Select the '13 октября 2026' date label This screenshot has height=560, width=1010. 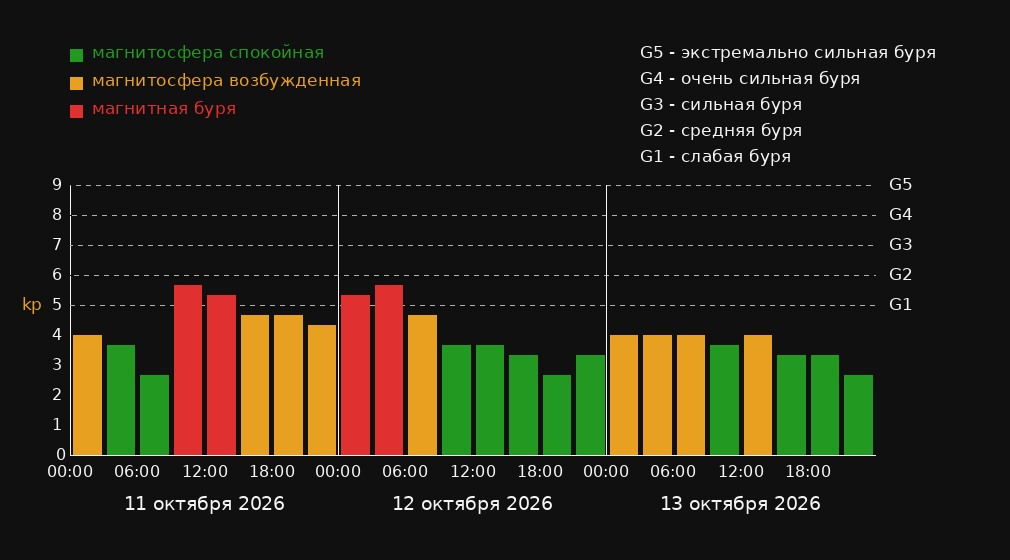740,504
